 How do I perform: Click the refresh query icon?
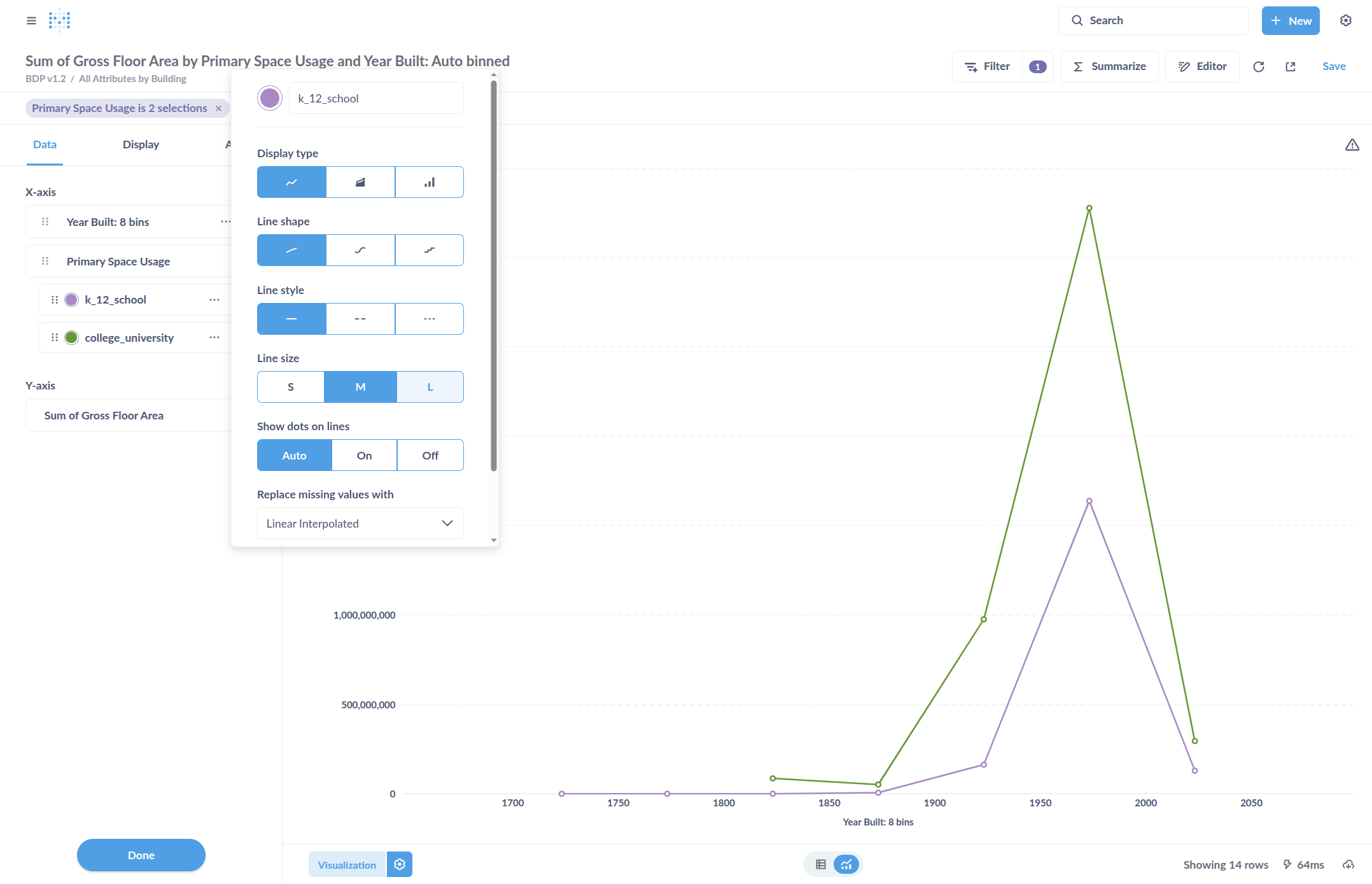[x=1258, y=67]
